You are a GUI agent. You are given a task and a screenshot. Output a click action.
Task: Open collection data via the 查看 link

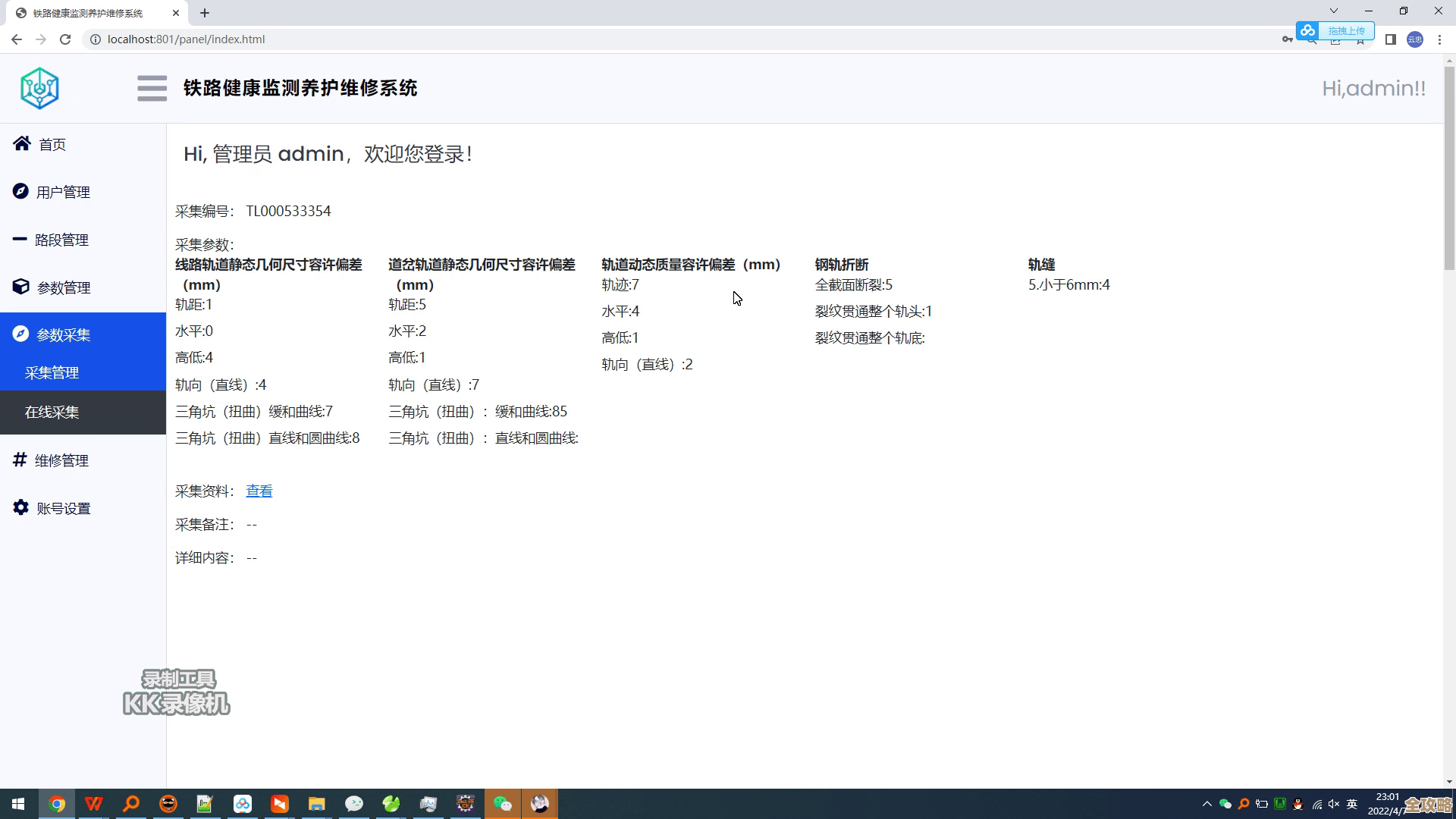[259, 491]
